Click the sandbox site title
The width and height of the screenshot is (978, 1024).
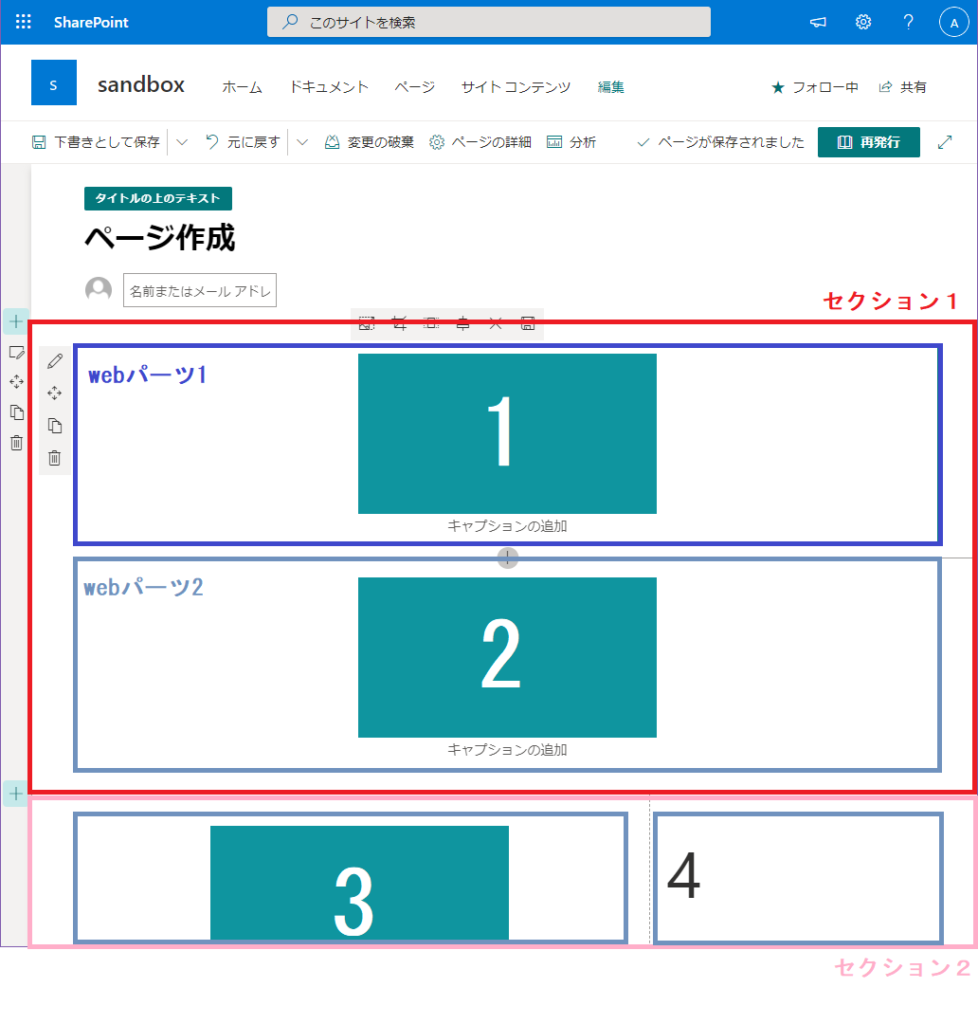click(x=141, y=85)
